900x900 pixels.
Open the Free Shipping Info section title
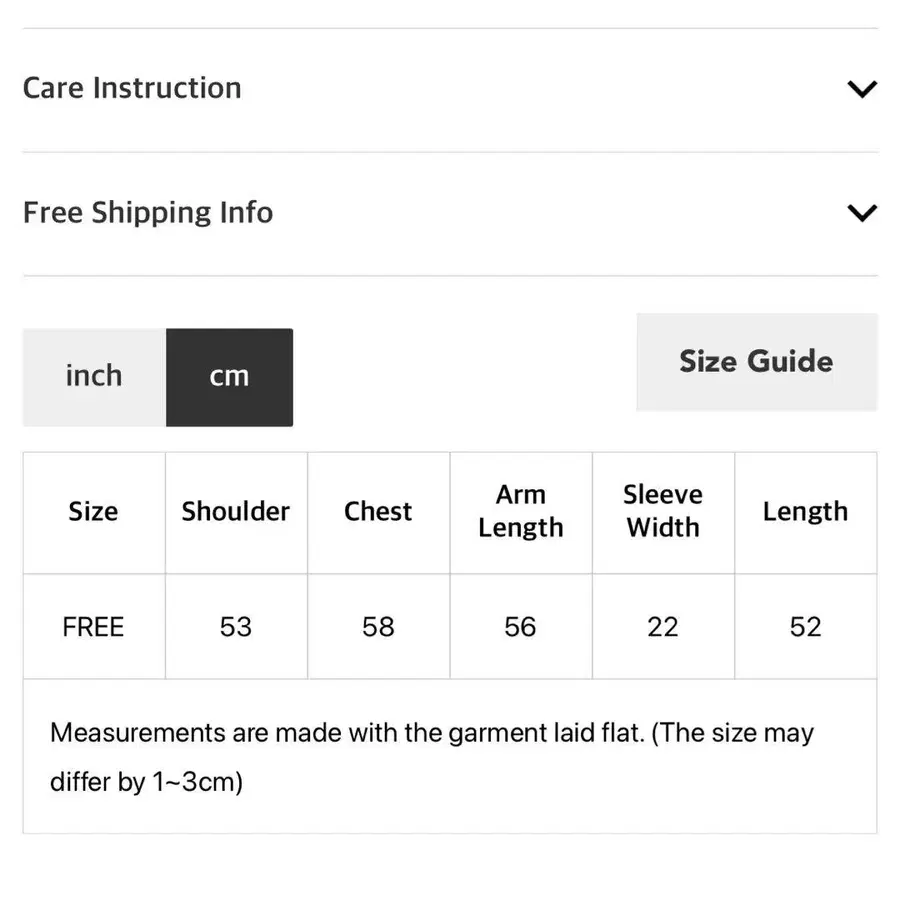(x=148, y=212)
